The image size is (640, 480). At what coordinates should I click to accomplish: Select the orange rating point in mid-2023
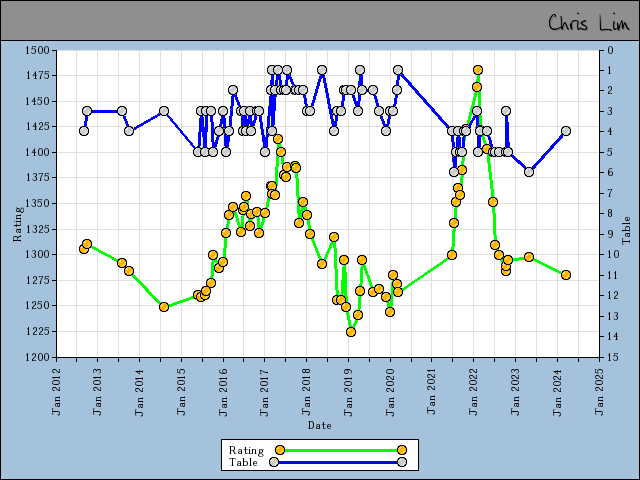click(529, 257)
